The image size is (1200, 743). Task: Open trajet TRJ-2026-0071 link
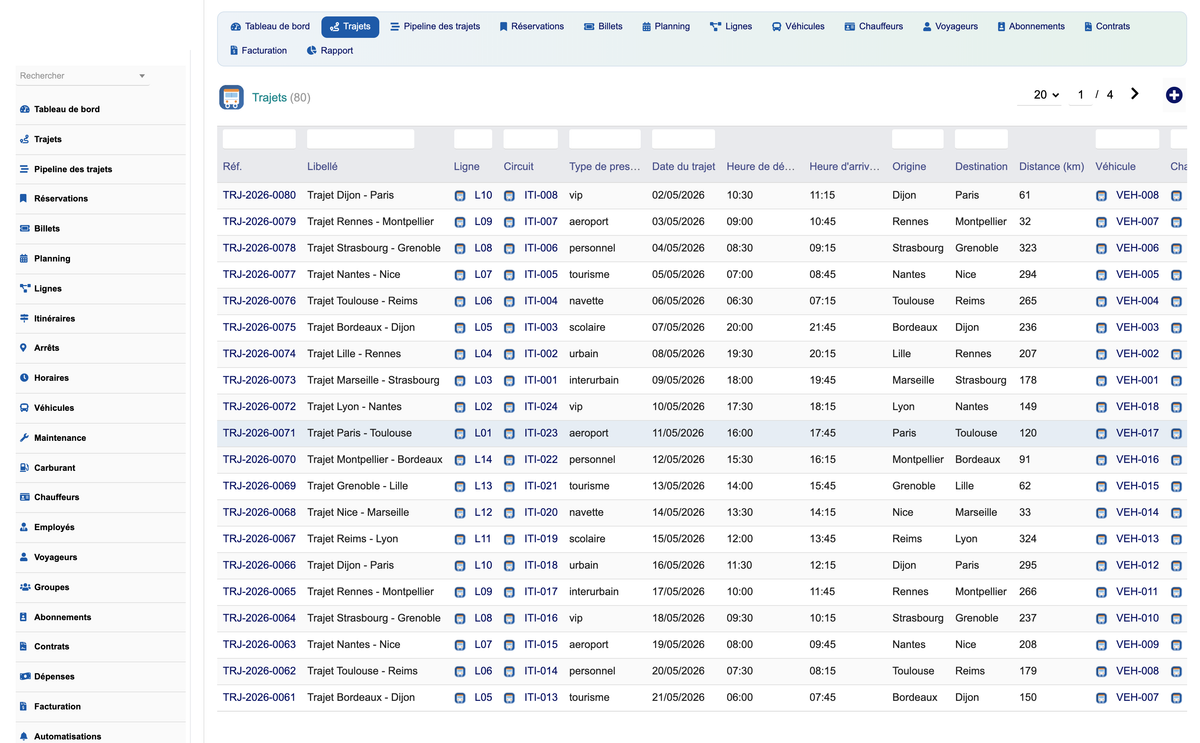[x=259, y=433]
